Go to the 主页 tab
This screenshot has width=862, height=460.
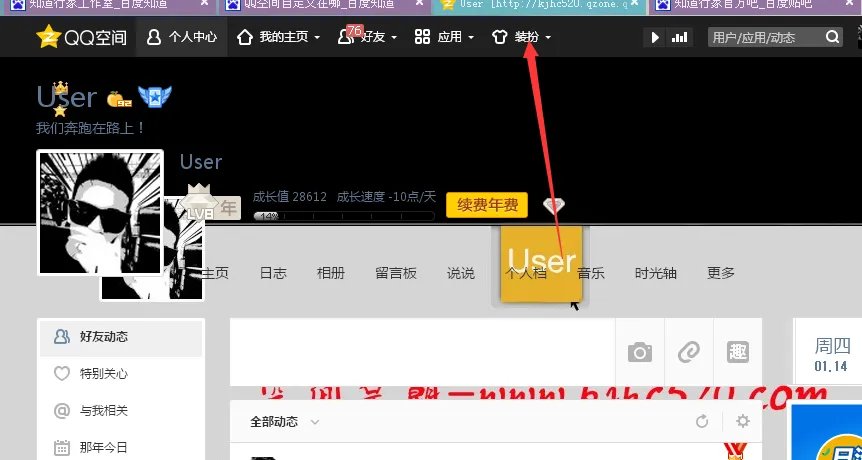coord(215,273)
